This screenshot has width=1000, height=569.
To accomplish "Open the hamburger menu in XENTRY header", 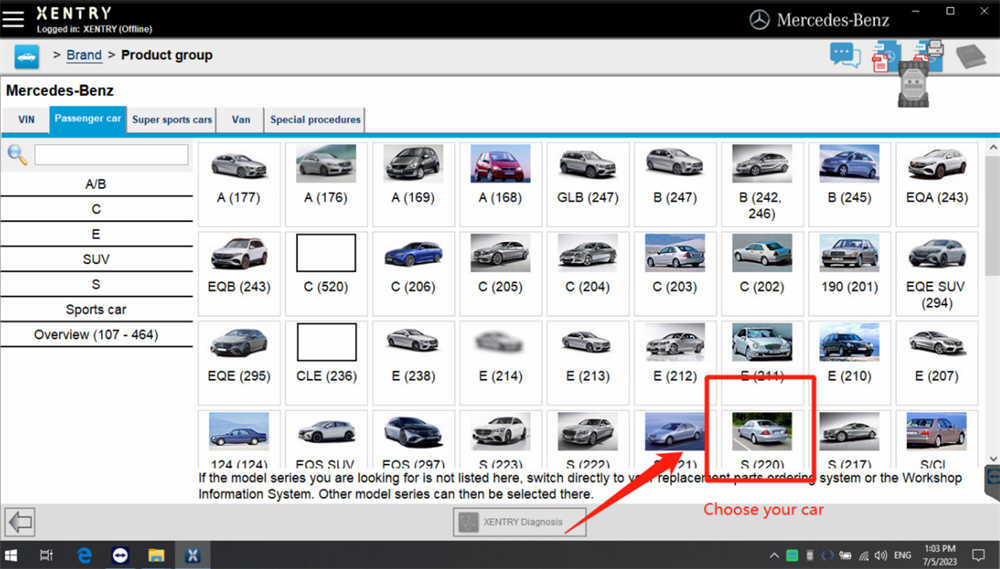I will pos(14,18).
